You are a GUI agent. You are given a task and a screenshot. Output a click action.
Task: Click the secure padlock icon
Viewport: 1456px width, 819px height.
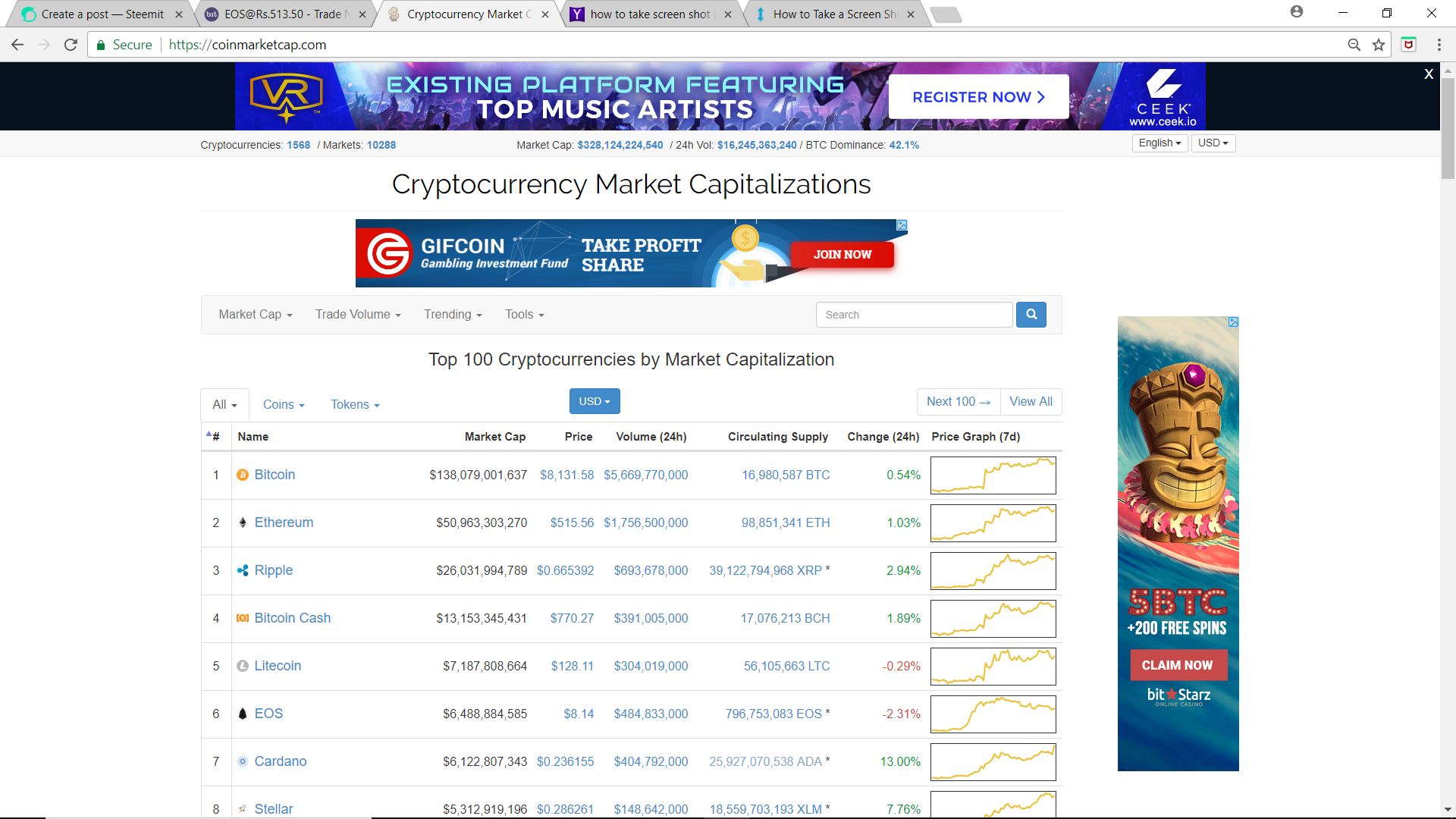coord(101,45)
